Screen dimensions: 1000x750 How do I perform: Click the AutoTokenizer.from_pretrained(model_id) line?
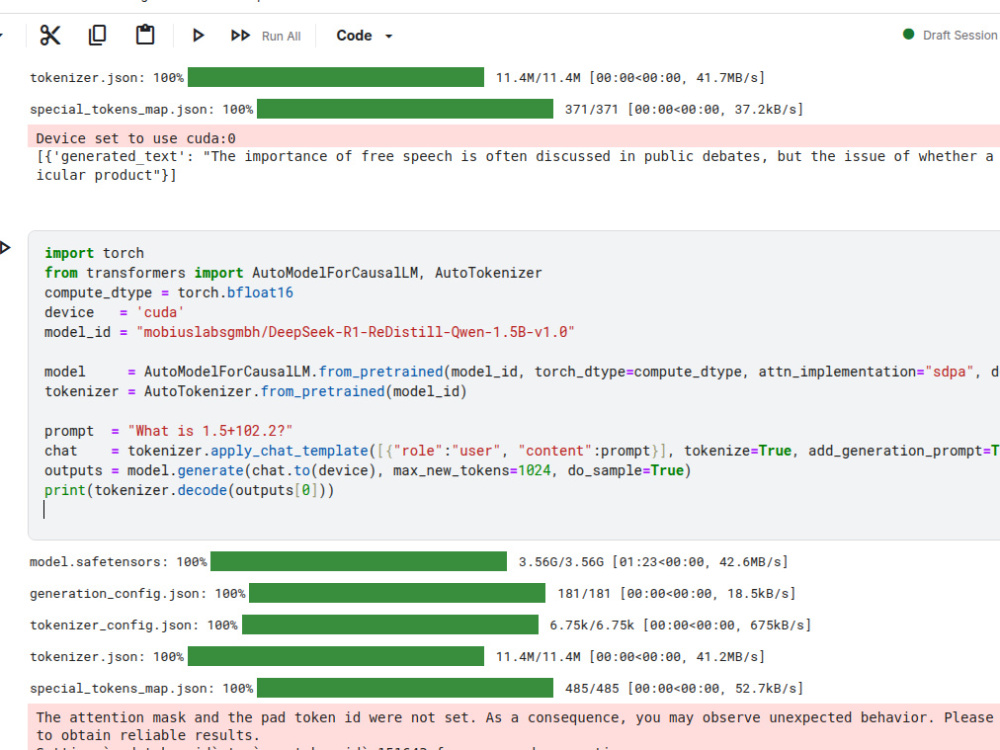pyautogui.click(x=255, y=391)
